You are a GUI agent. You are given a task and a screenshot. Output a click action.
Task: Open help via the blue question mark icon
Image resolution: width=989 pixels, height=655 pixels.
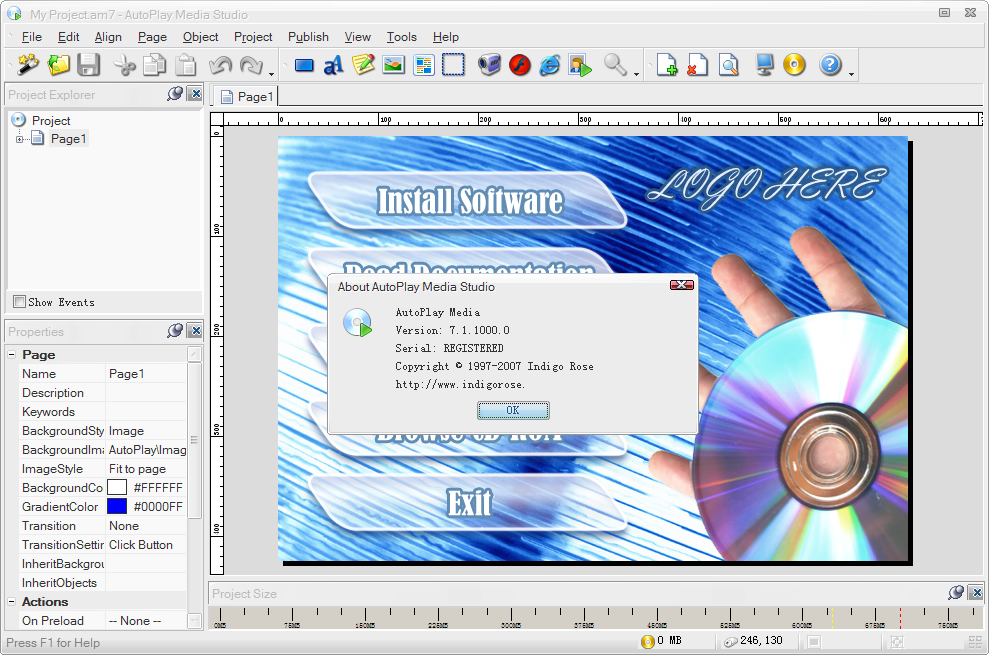coord(830,64)
